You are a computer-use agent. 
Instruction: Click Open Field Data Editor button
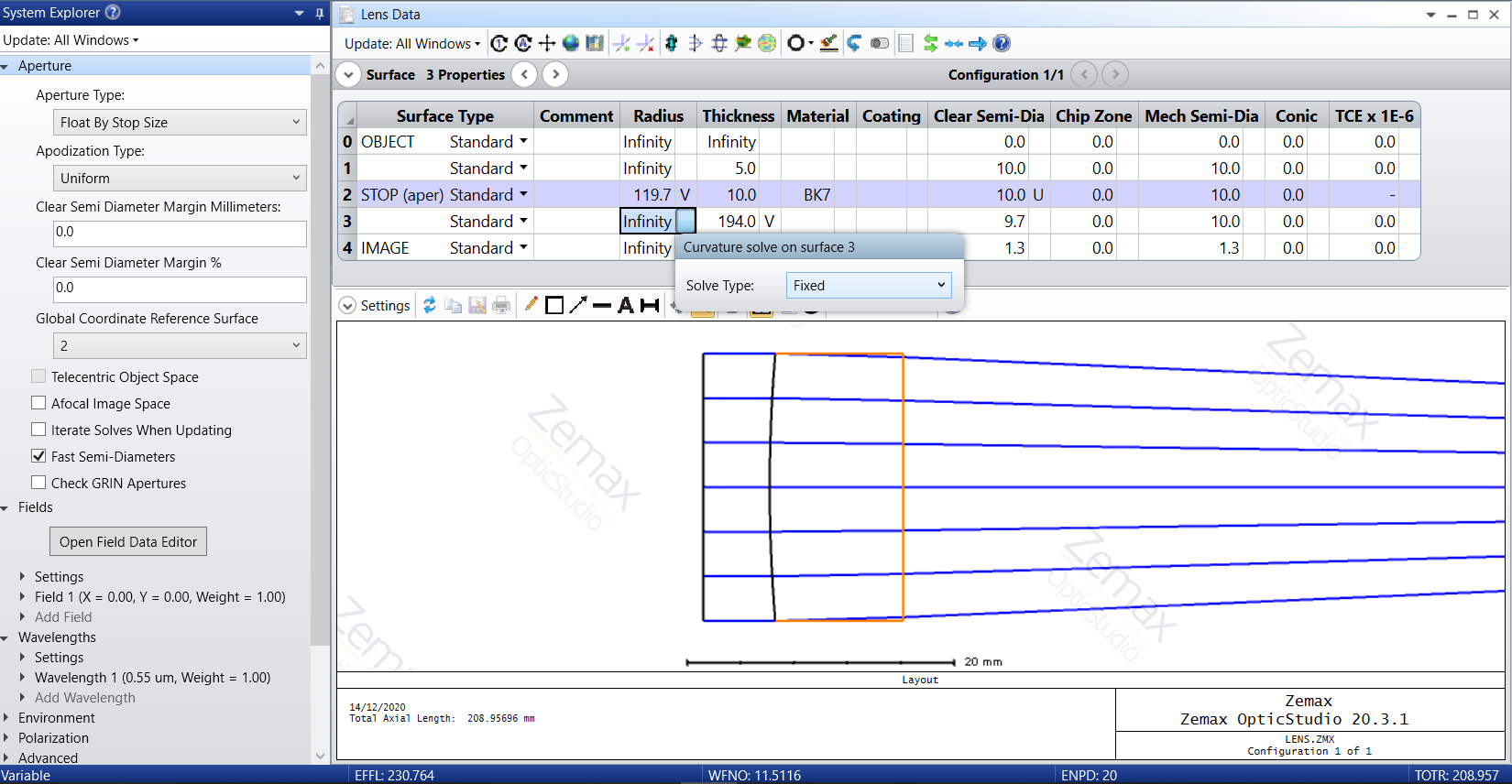coord(128,542)
